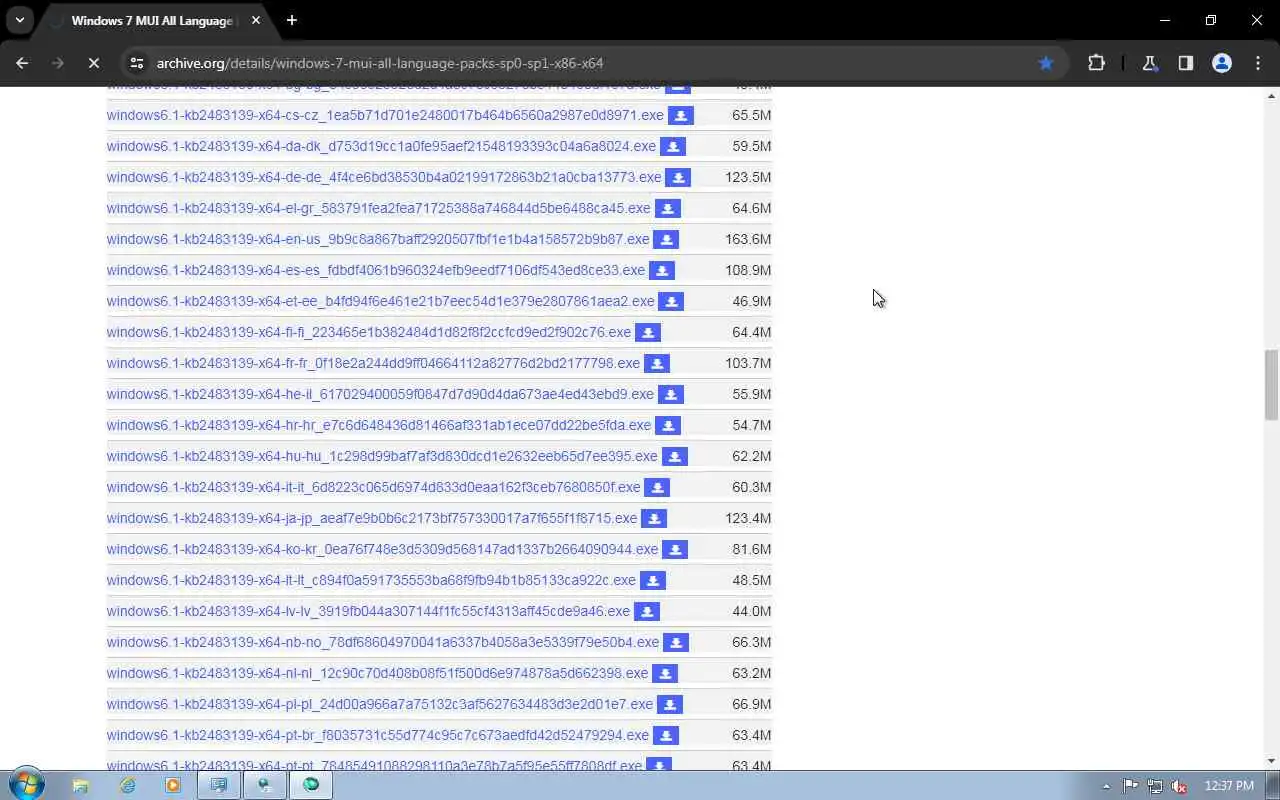Open the Windows Start menu

(26, 785)
